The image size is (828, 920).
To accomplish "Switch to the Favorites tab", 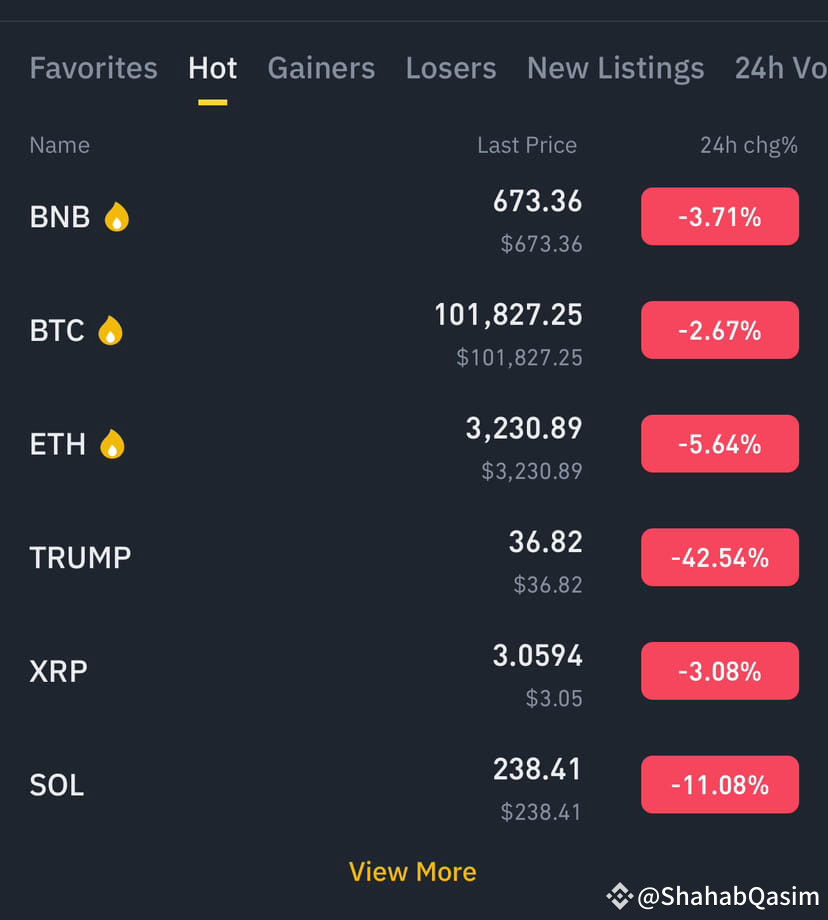I will [x=93, y=68].
